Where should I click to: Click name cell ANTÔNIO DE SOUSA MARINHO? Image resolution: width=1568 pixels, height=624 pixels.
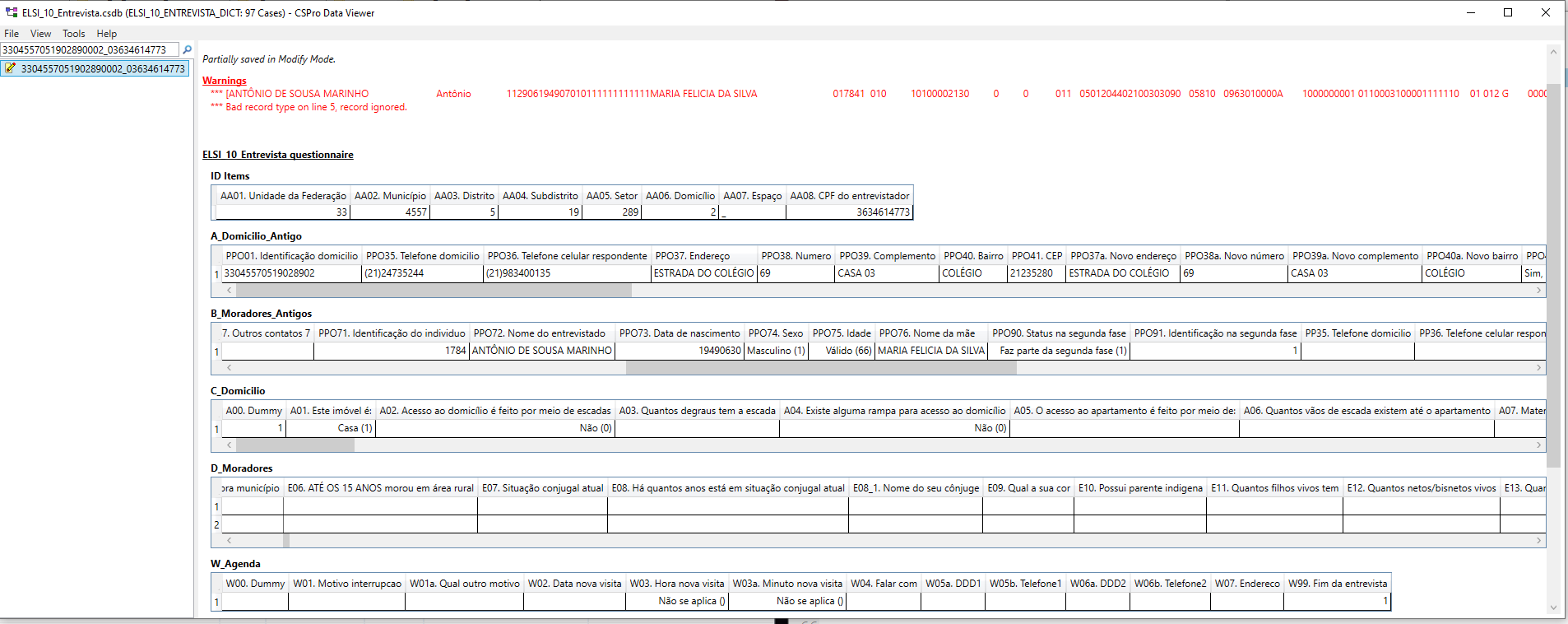(x=542, y=351)
